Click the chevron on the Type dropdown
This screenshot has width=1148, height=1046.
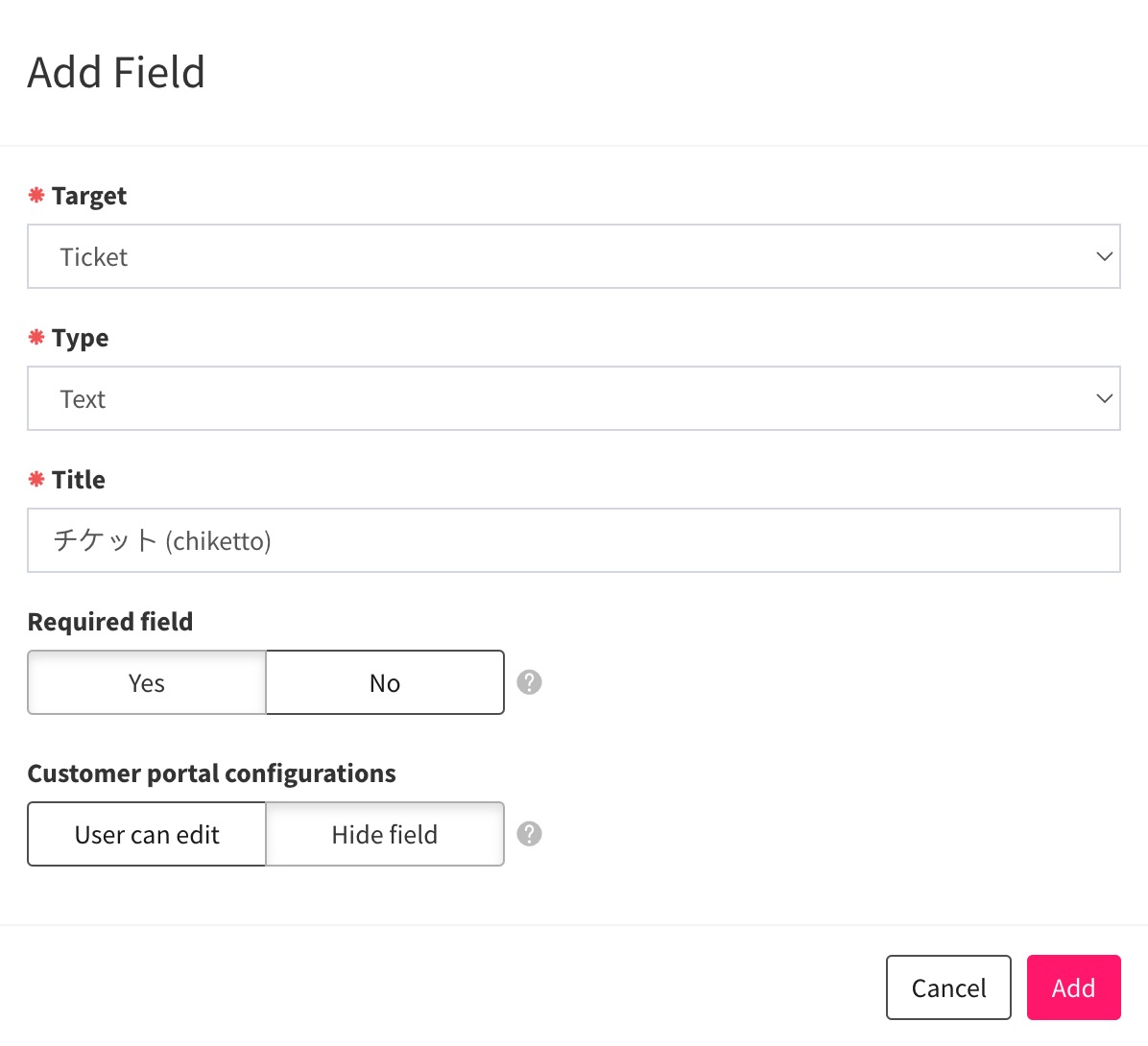coord(1103,398)
